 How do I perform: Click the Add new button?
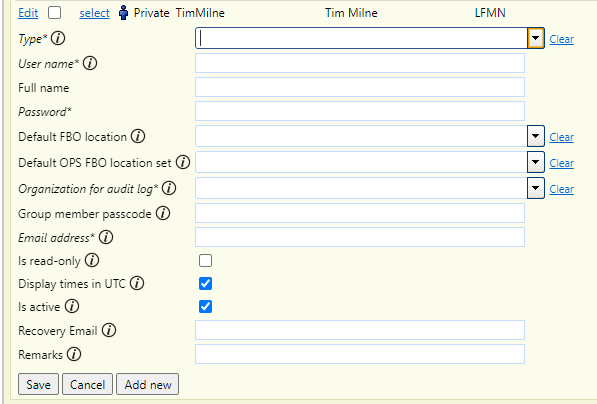point(148,384)
